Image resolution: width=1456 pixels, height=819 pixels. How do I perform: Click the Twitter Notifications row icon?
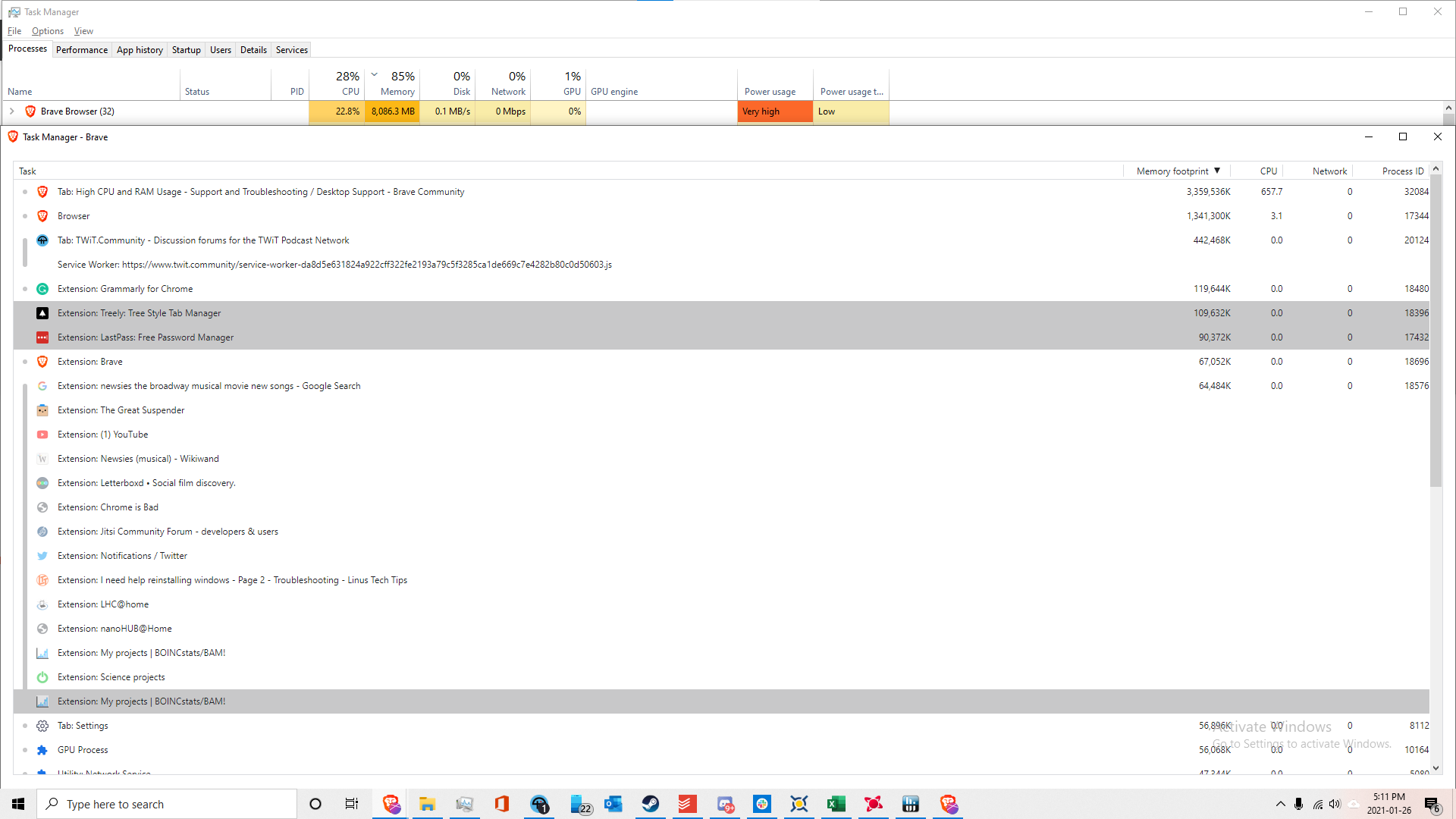42,556
